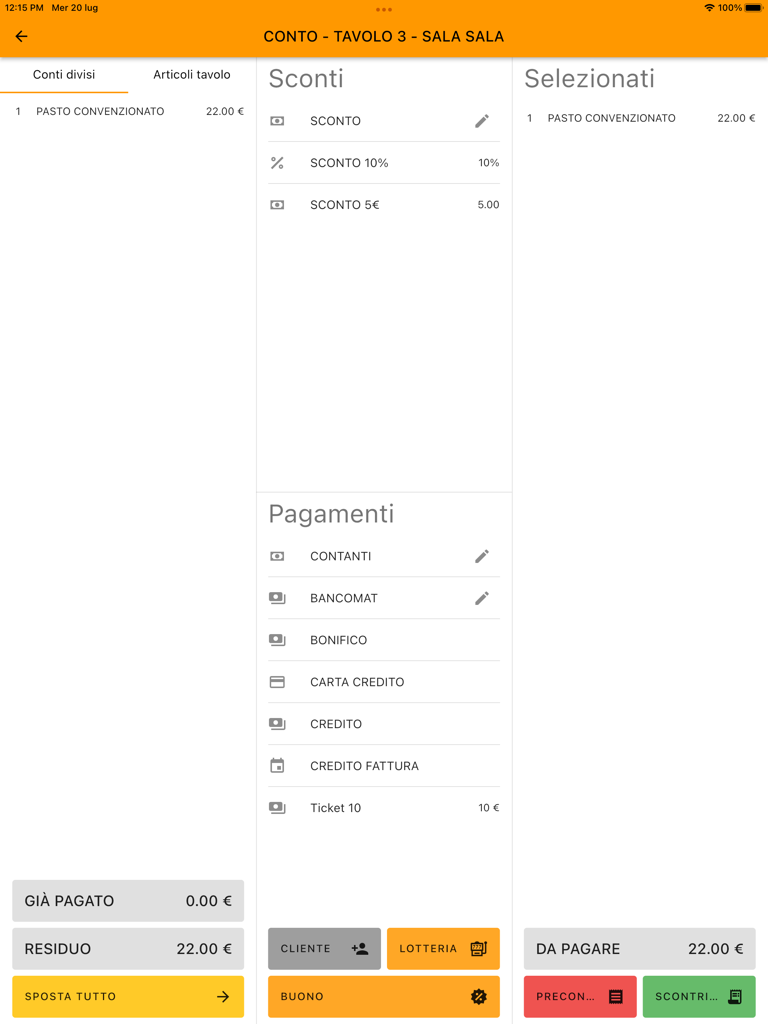
Task: Switch to the Conti divisi tab
Action: (64, 75)
